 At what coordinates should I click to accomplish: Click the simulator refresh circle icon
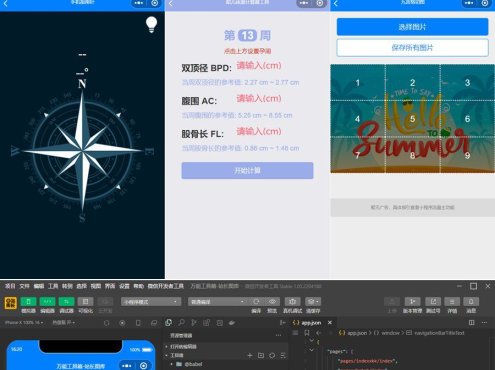(106, 323)
